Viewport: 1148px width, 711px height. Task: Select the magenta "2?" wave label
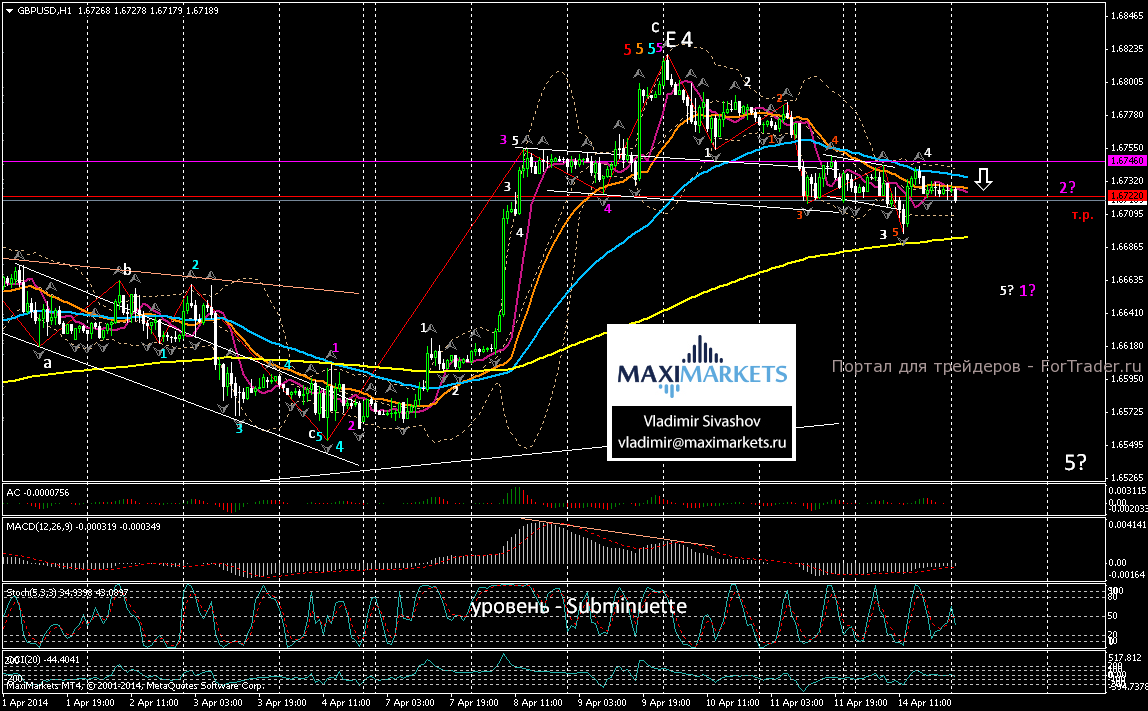[1067, 188]
